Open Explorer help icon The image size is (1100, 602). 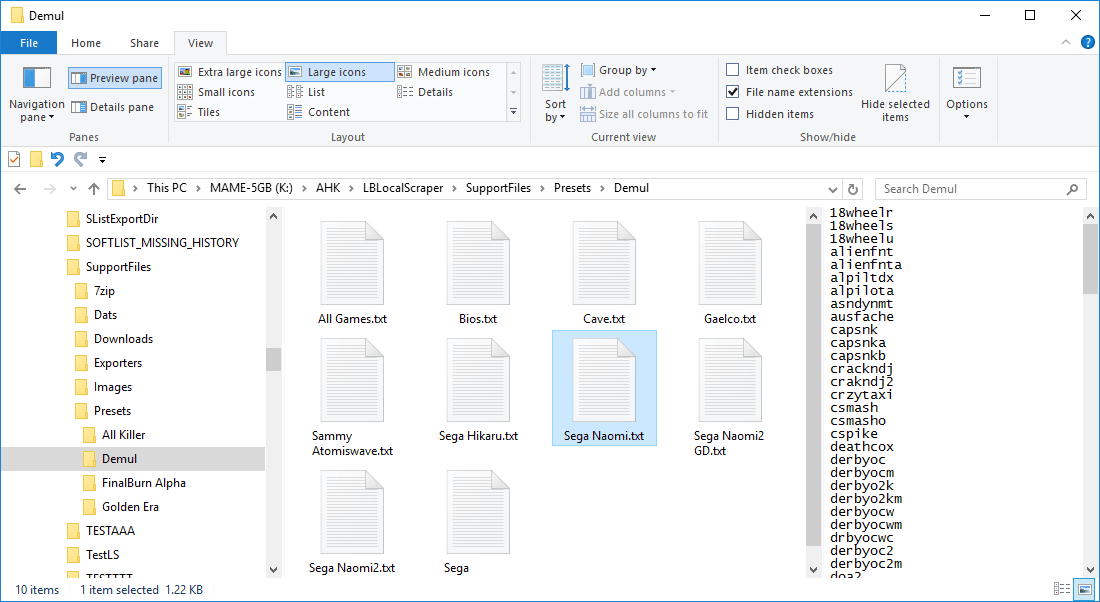[1087, 43]
